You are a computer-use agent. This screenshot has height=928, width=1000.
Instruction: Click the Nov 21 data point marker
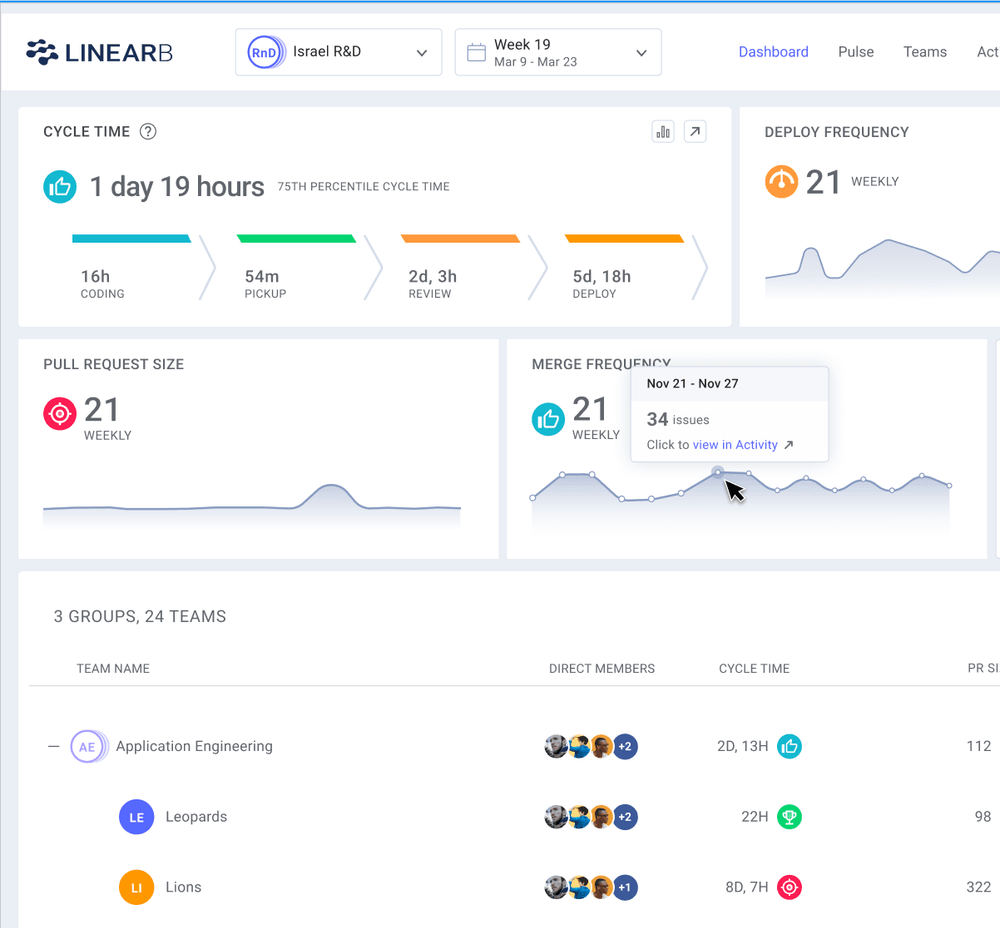pos(718,471)
